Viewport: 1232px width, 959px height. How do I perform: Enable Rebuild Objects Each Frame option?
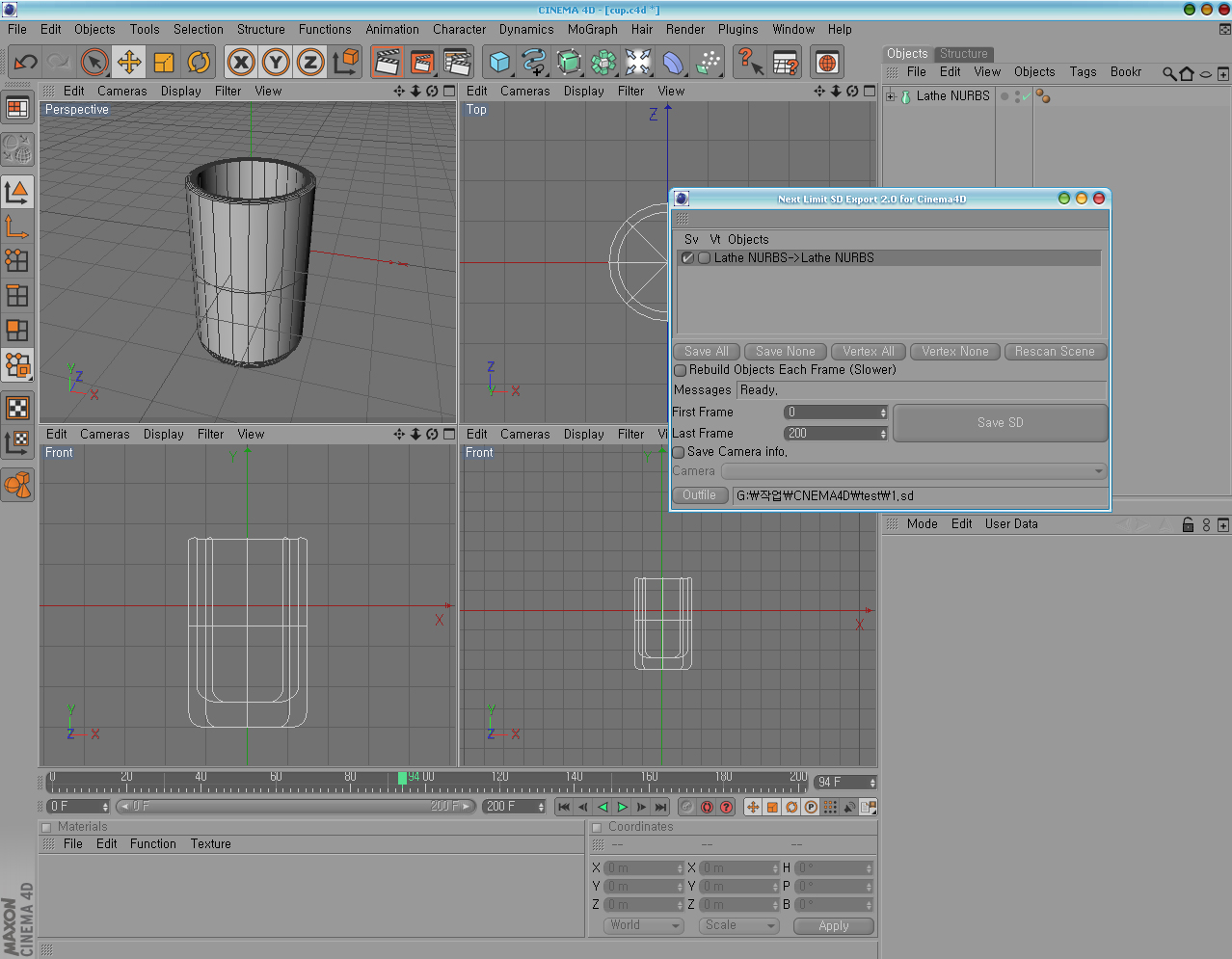tap(680, 370)
